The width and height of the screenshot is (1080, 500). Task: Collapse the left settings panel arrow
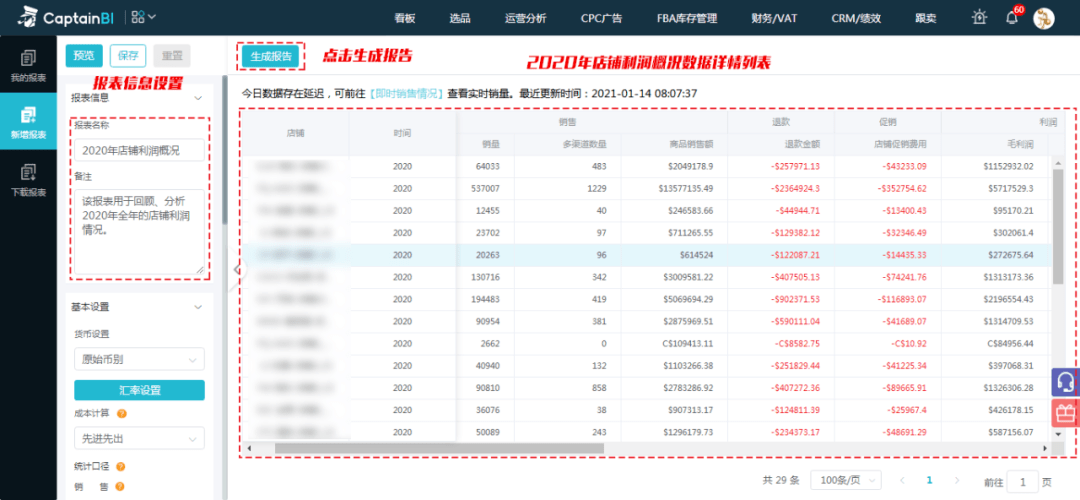point(237,269)
